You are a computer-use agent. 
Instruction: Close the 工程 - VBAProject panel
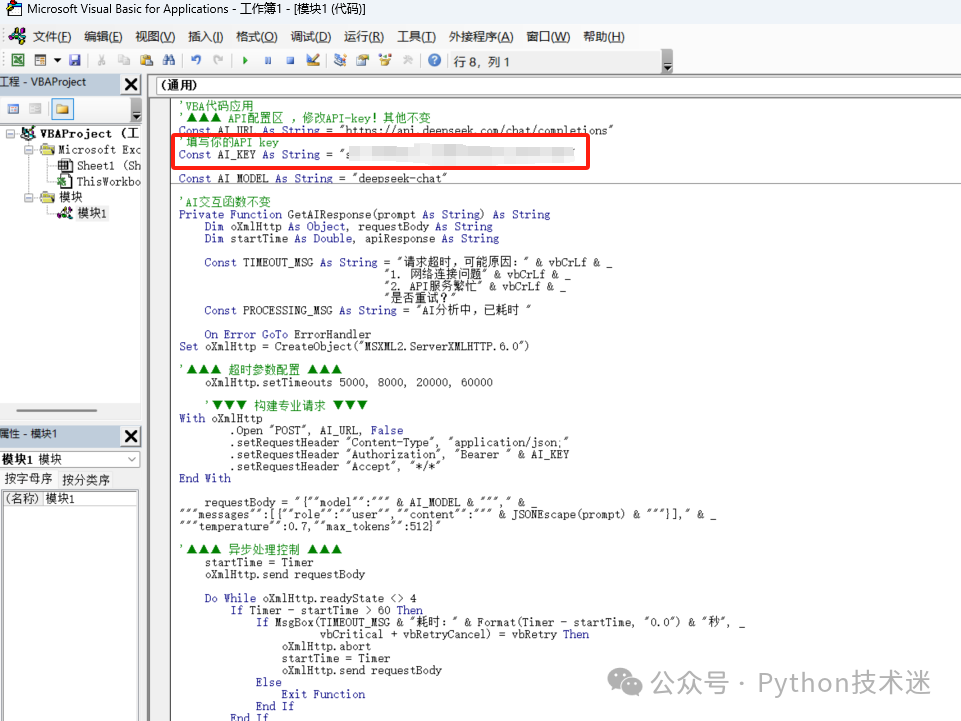coord(131,84)
